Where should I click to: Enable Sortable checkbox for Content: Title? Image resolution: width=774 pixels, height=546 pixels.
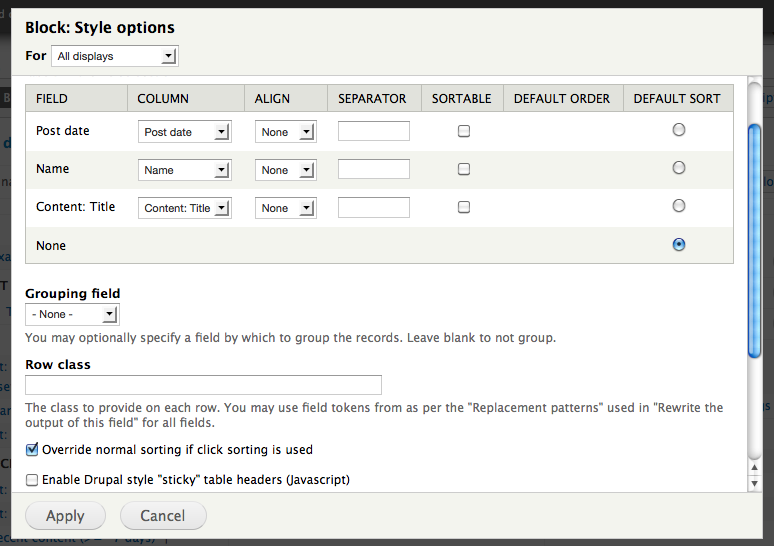[464, 207]
